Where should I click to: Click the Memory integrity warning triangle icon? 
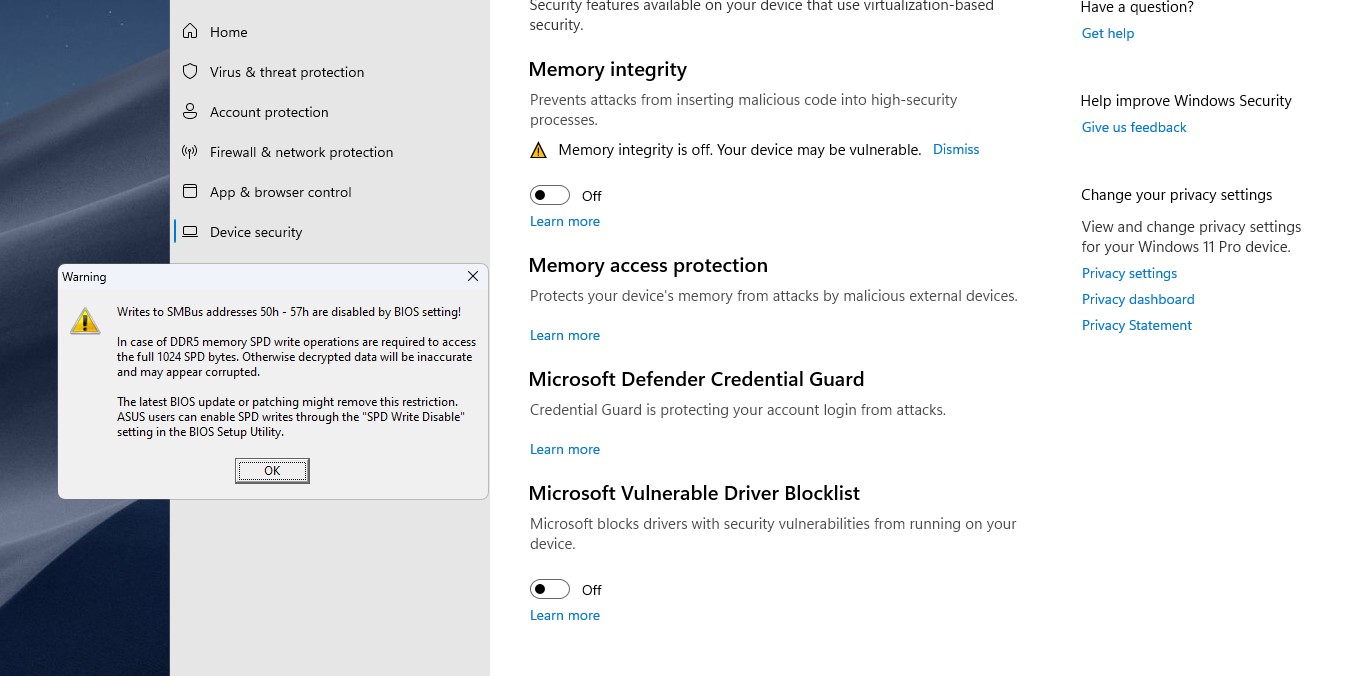tap(539, 151)
